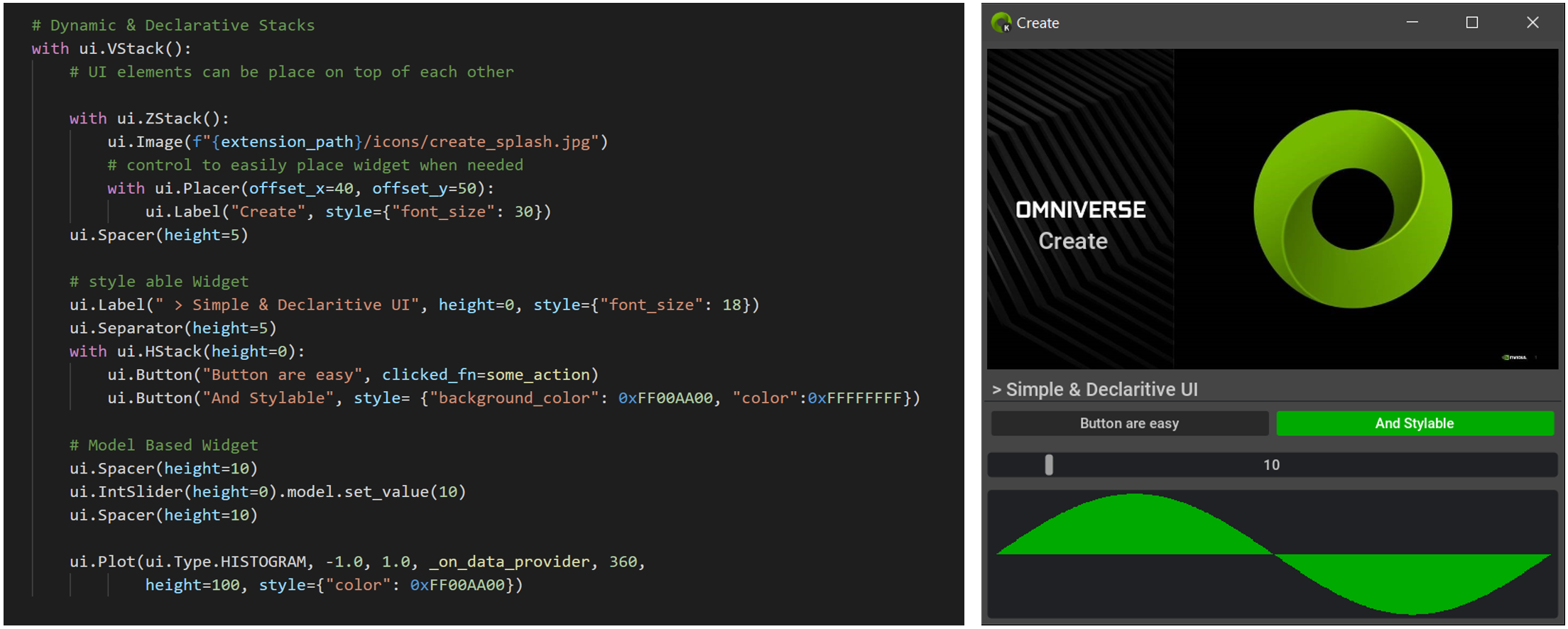Click the Omniverse Create app icon in title bar

[1001, 23]
